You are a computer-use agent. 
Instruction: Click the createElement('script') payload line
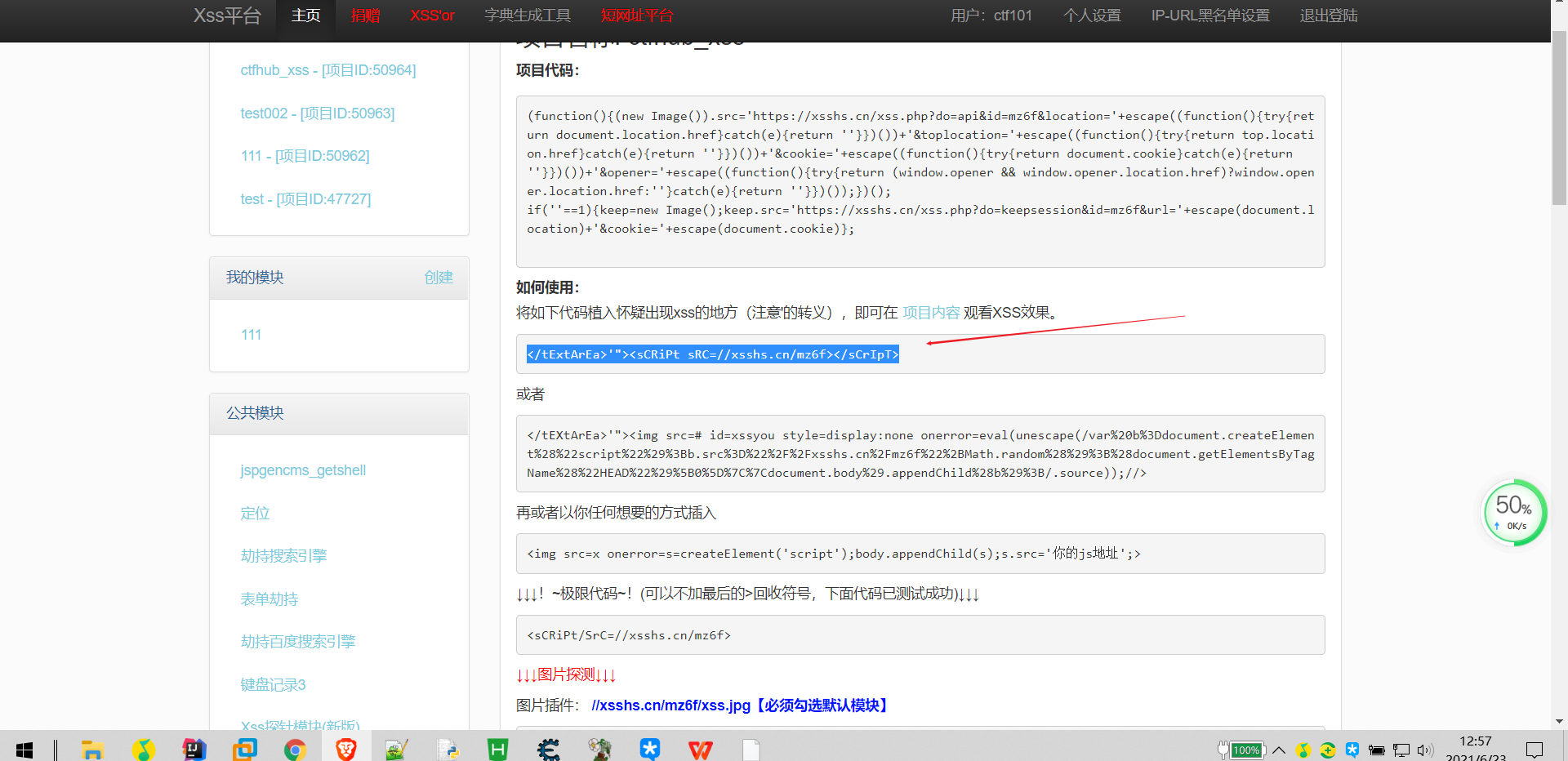click(920, 554)
